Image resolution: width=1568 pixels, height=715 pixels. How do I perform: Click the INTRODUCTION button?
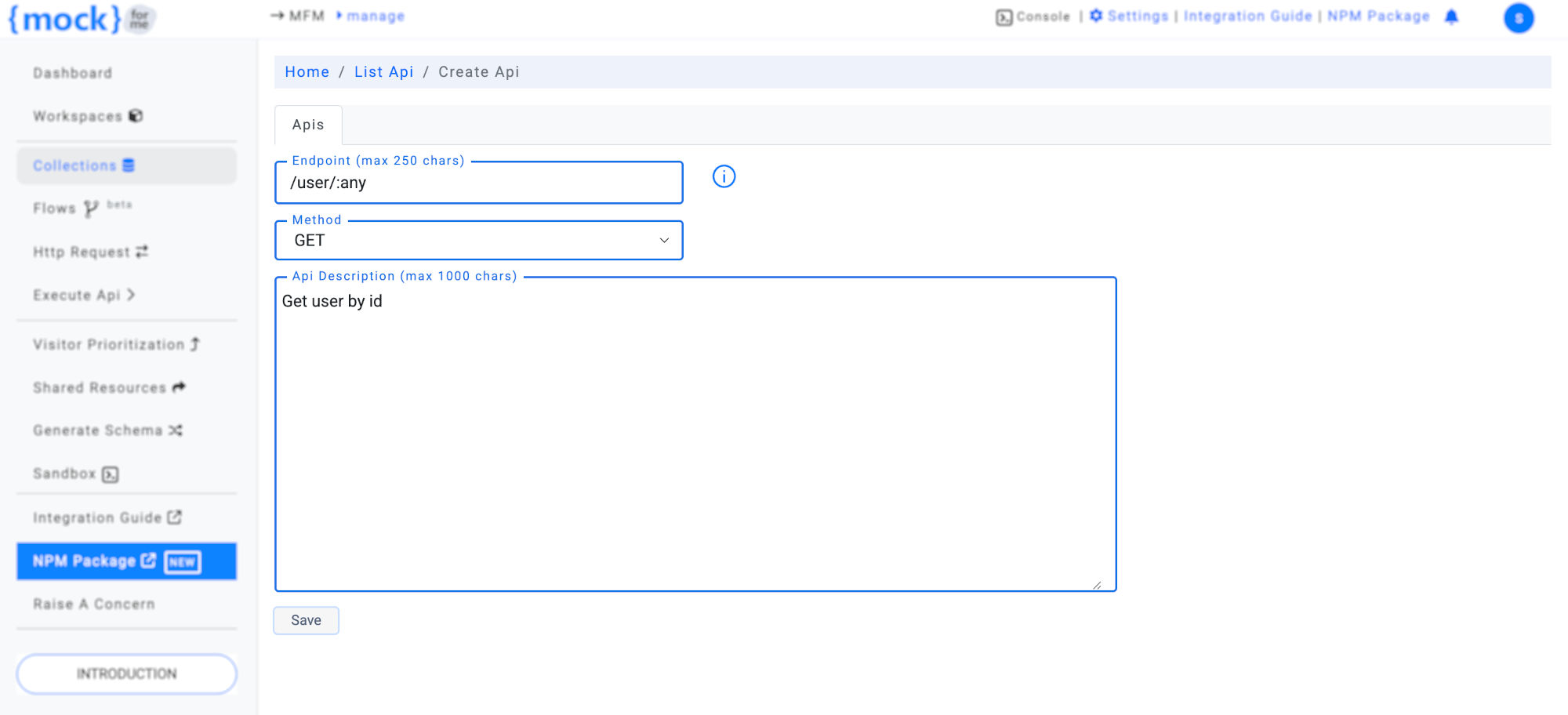(x=126, y=674)
